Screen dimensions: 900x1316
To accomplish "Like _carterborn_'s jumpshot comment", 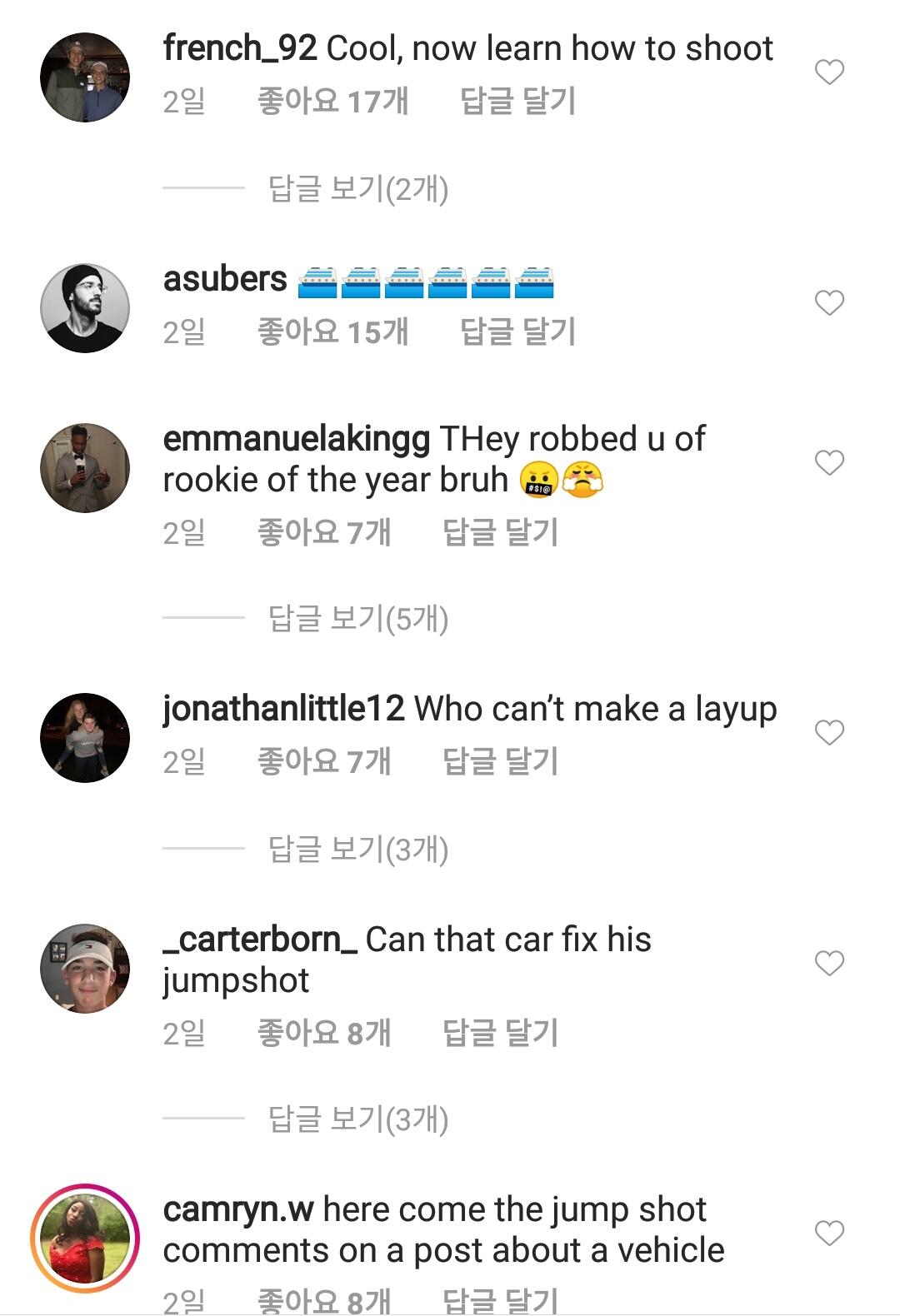I will point(829,964).
